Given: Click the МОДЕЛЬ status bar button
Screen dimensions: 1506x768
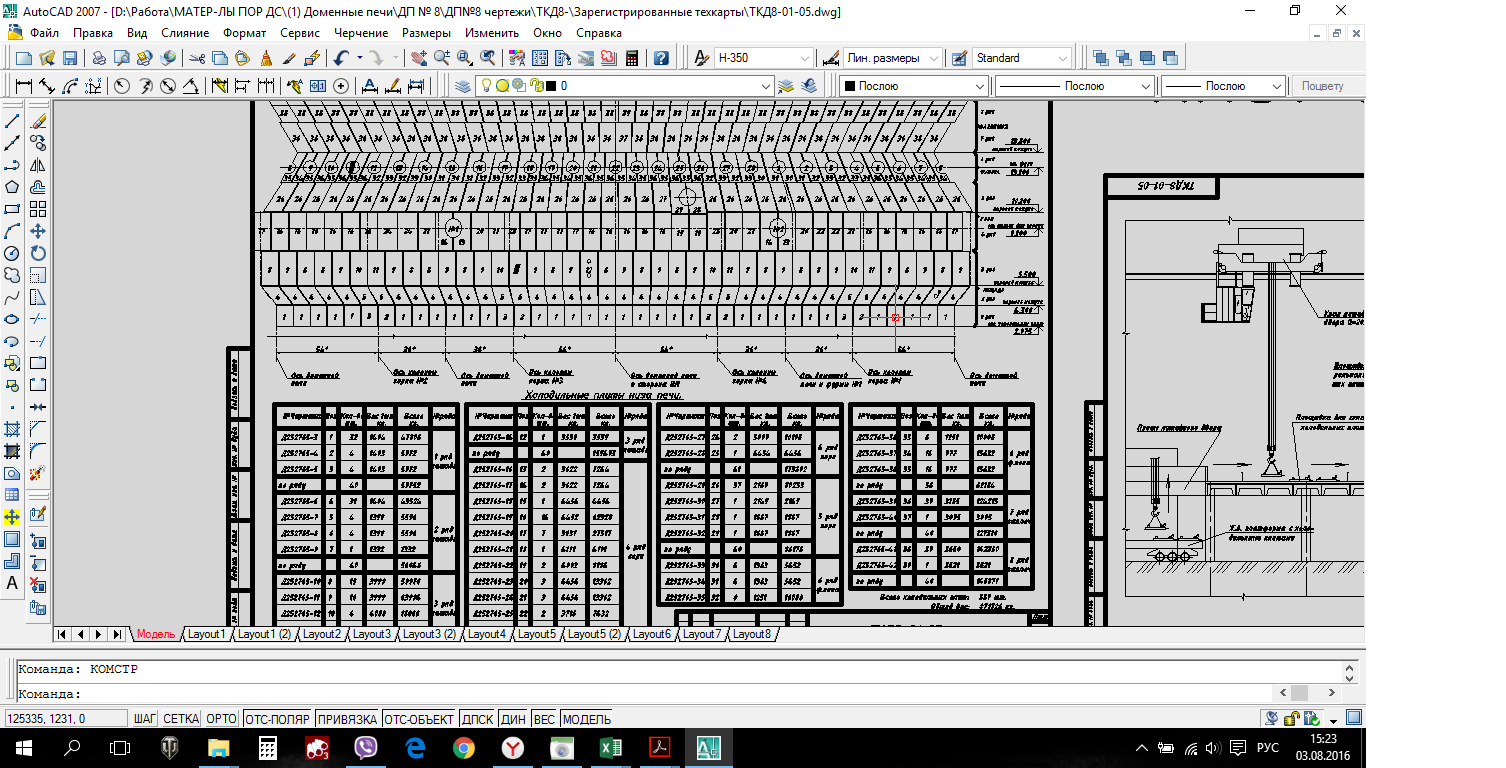Looking at the screenshot, I should 587,719.
